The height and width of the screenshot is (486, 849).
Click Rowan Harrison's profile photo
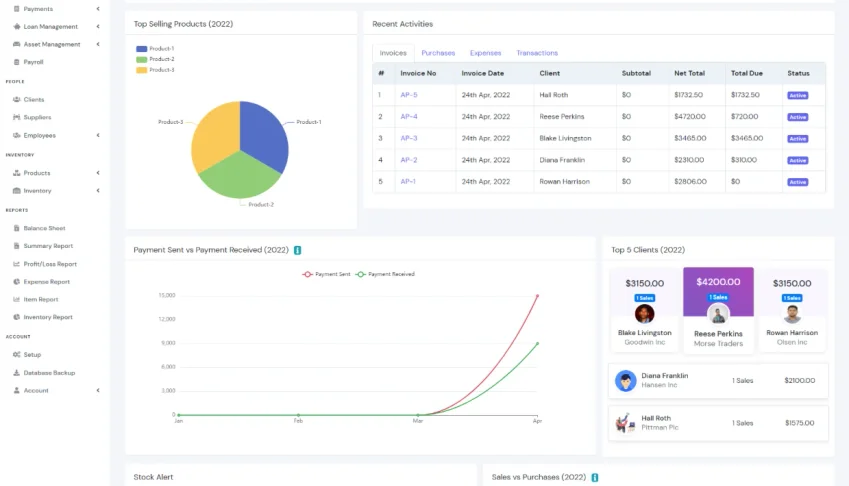coord(792,314)
